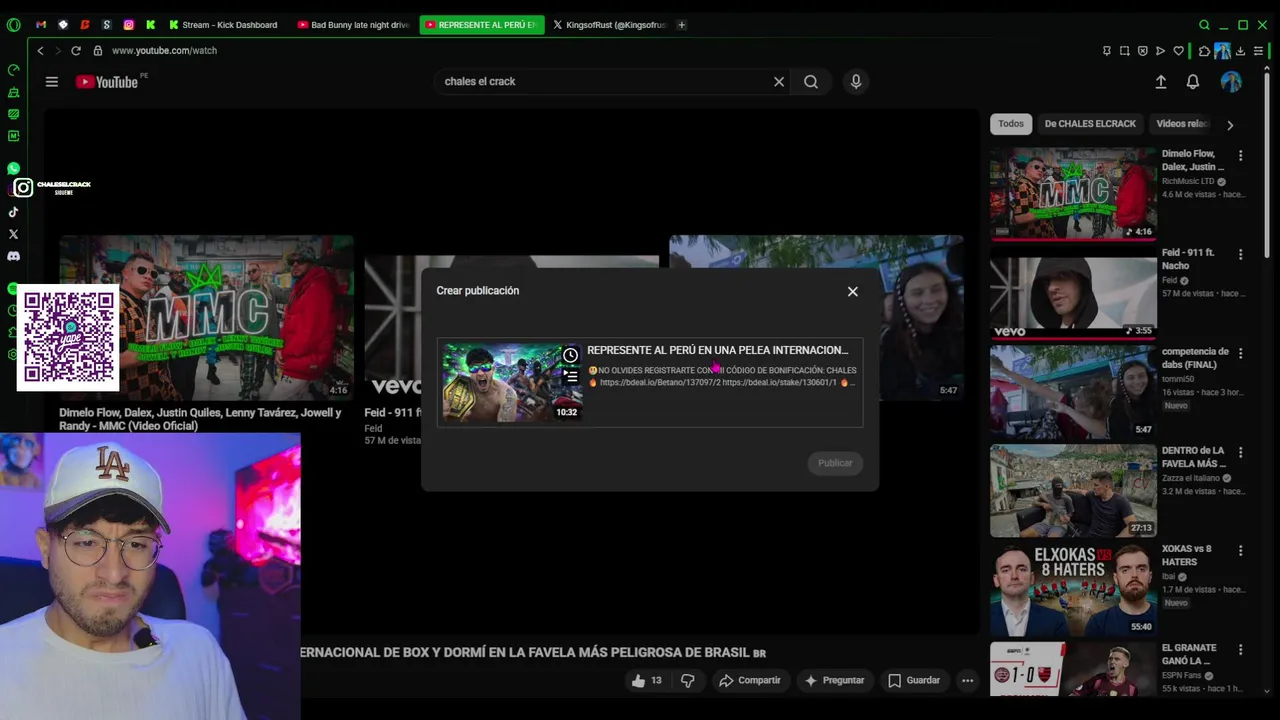The image size is (1280, 720).
Task: Open the easy setup sliders icon
Action: pos(1259,51)
